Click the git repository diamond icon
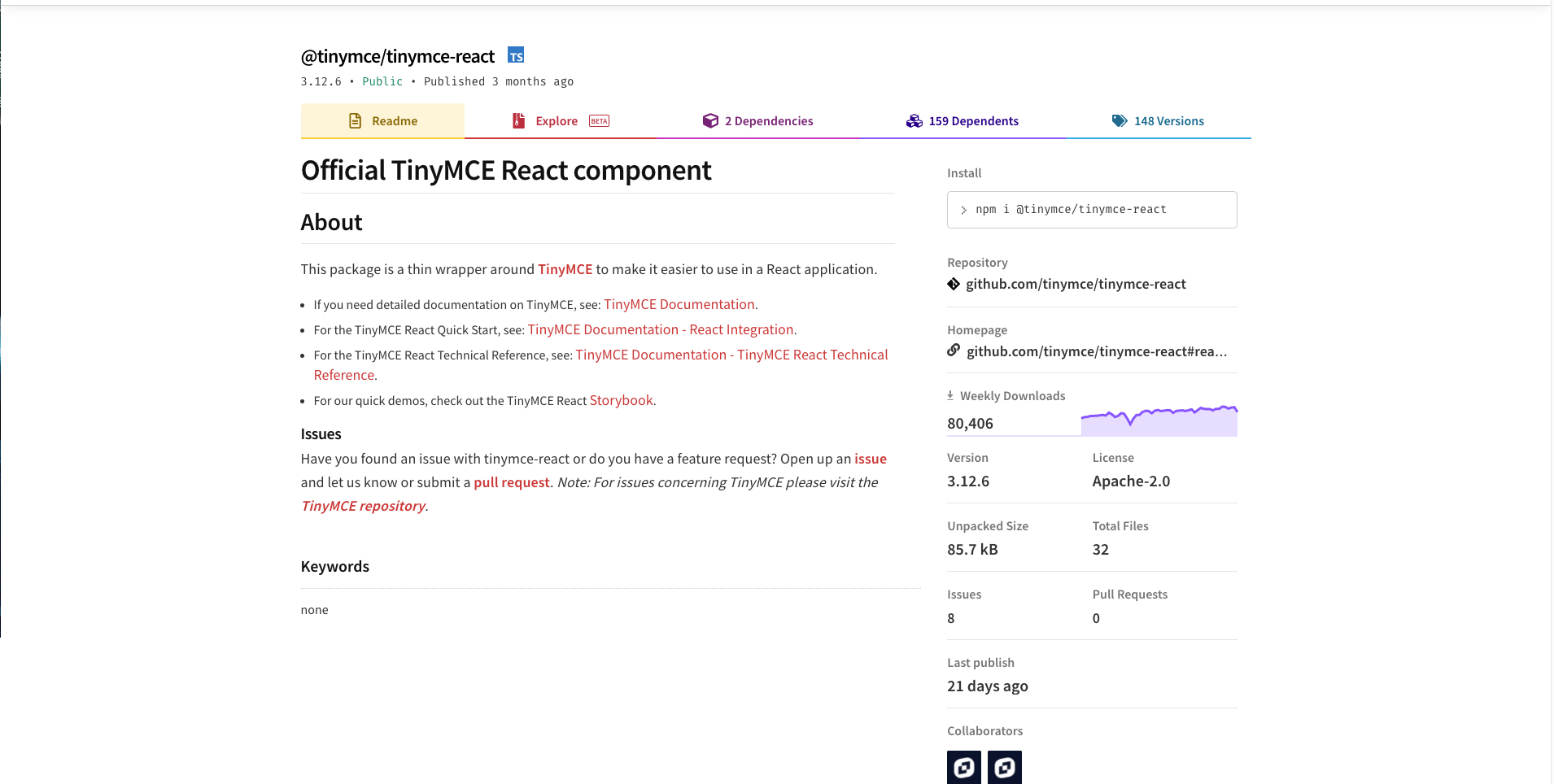The width and height of the screenshot is (1554, 784). (x=954, y=284)
